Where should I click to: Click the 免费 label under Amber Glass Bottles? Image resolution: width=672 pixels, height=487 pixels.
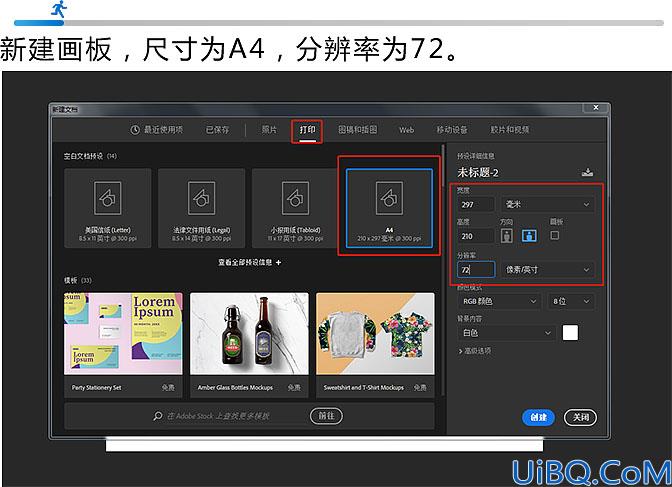(x=294, y=388)
